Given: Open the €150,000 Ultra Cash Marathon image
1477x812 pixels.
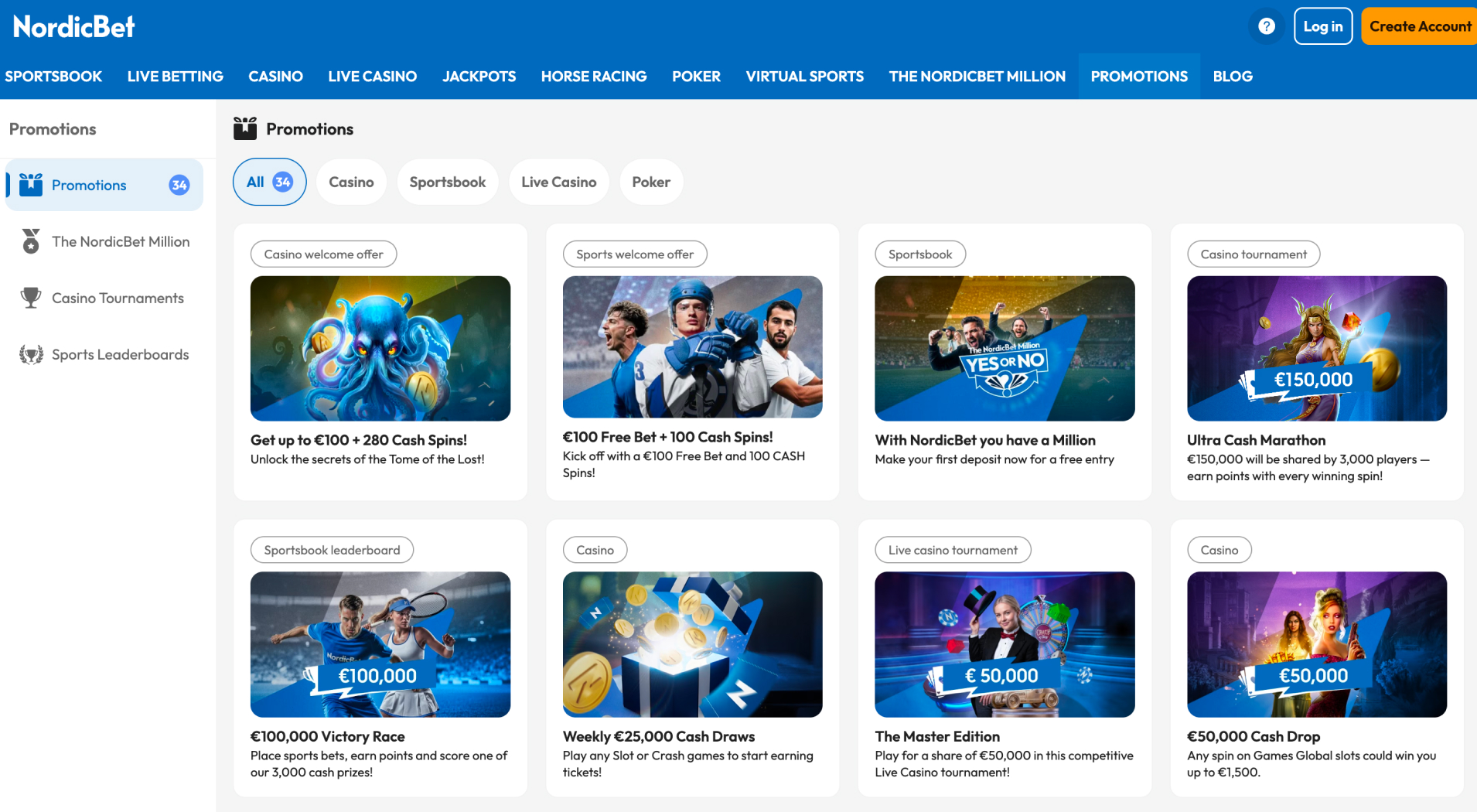Looking at the screenshot, I should [x=1317, y=349].
